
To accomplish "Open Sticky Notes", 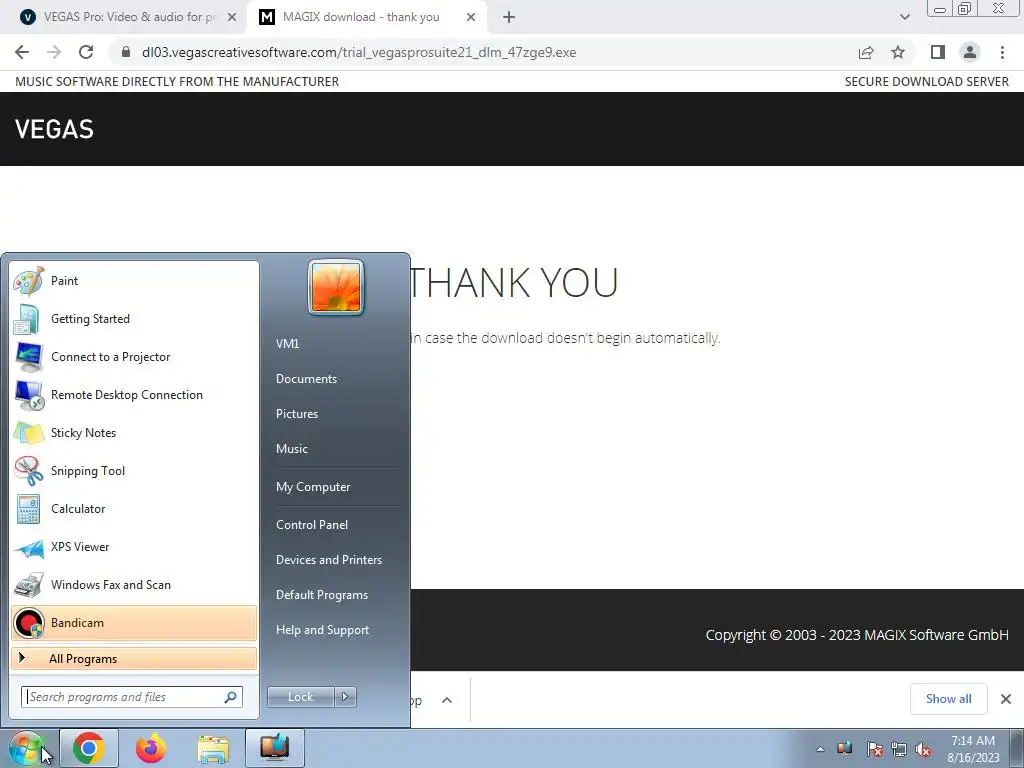I will click(x=134, y=432).
